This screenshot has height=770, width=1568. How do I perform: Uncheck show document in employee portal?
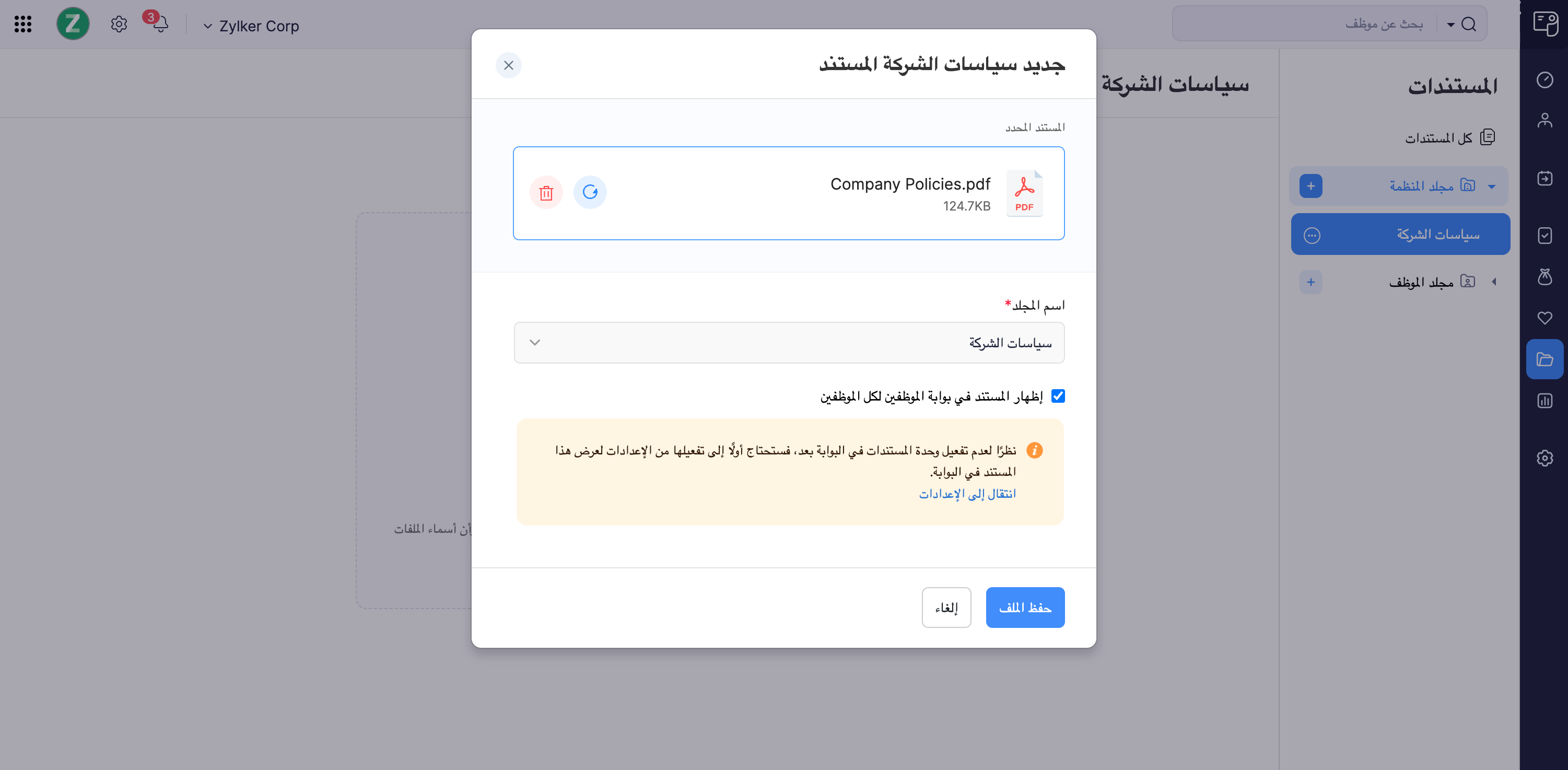point(1059,395)
